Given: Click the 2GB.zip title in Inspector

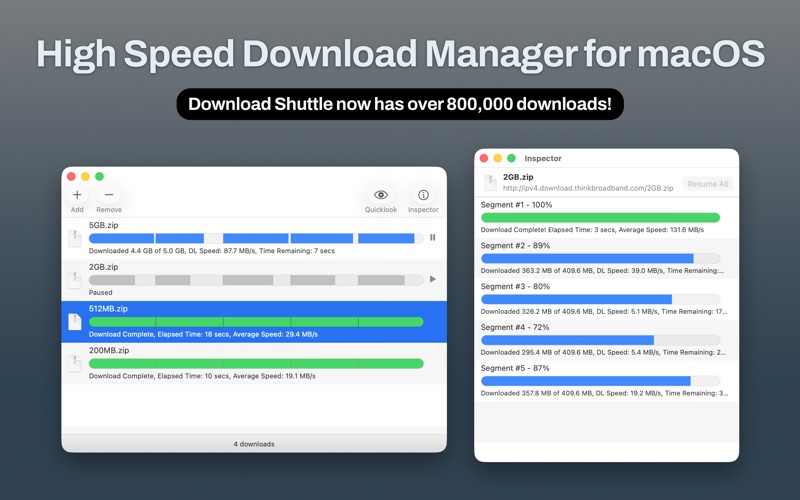Looking at the screenshot, I should click(x=518, y=177).
